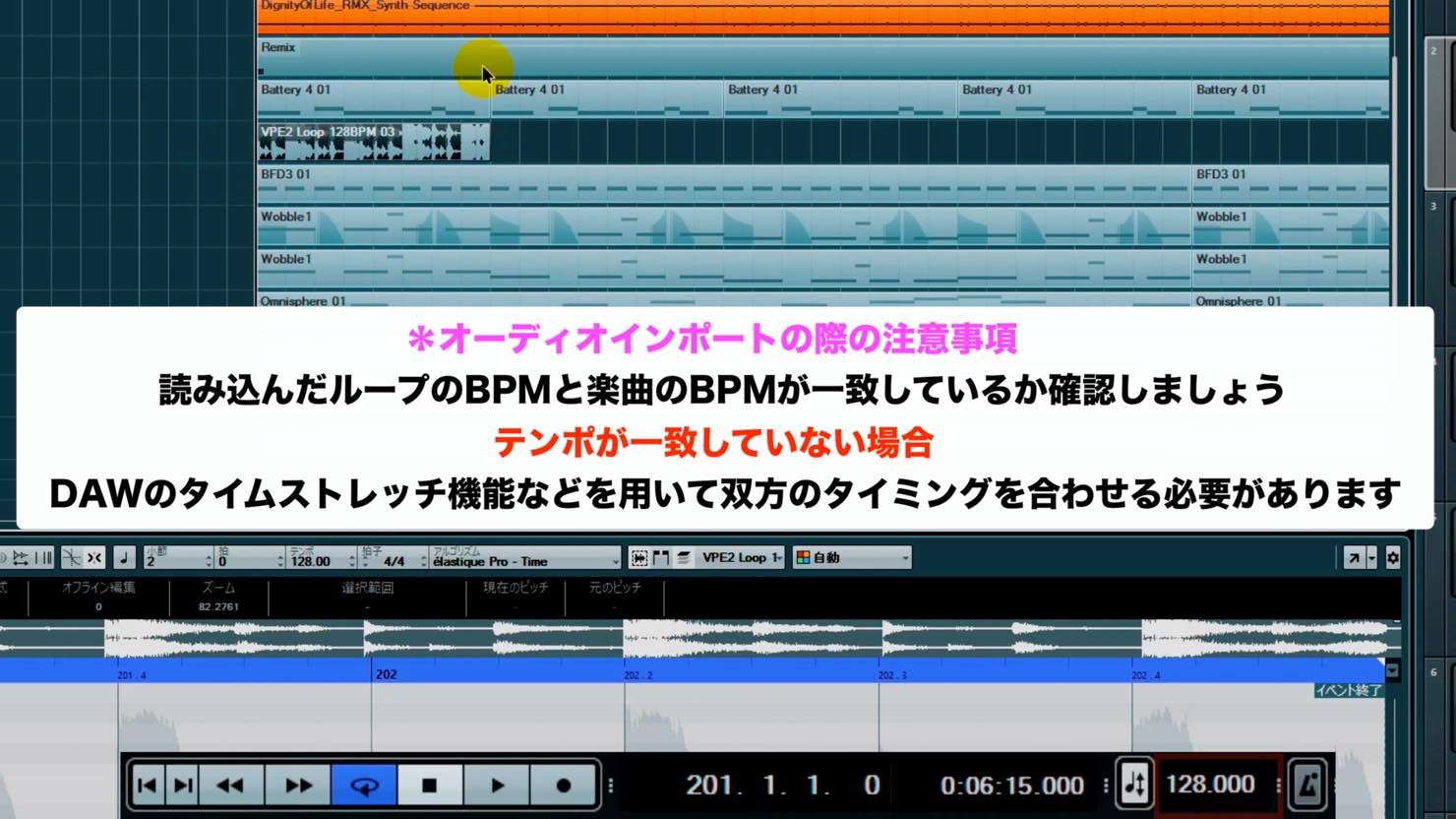The image size is (1456, 819).
Task: Click the テンポ 128.00 field in editor toolbar
Action: pyautogui.click(x=322, y=558)
